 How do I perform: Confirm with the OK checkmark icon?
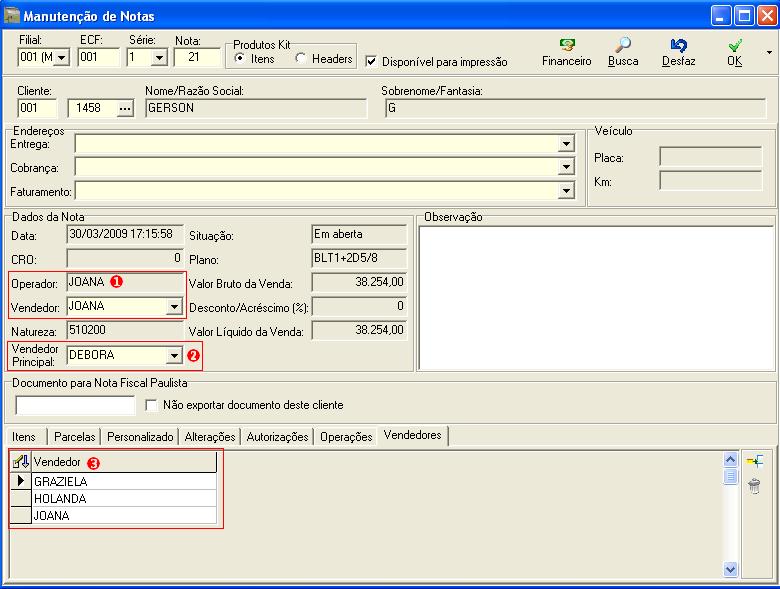[735, 47]
